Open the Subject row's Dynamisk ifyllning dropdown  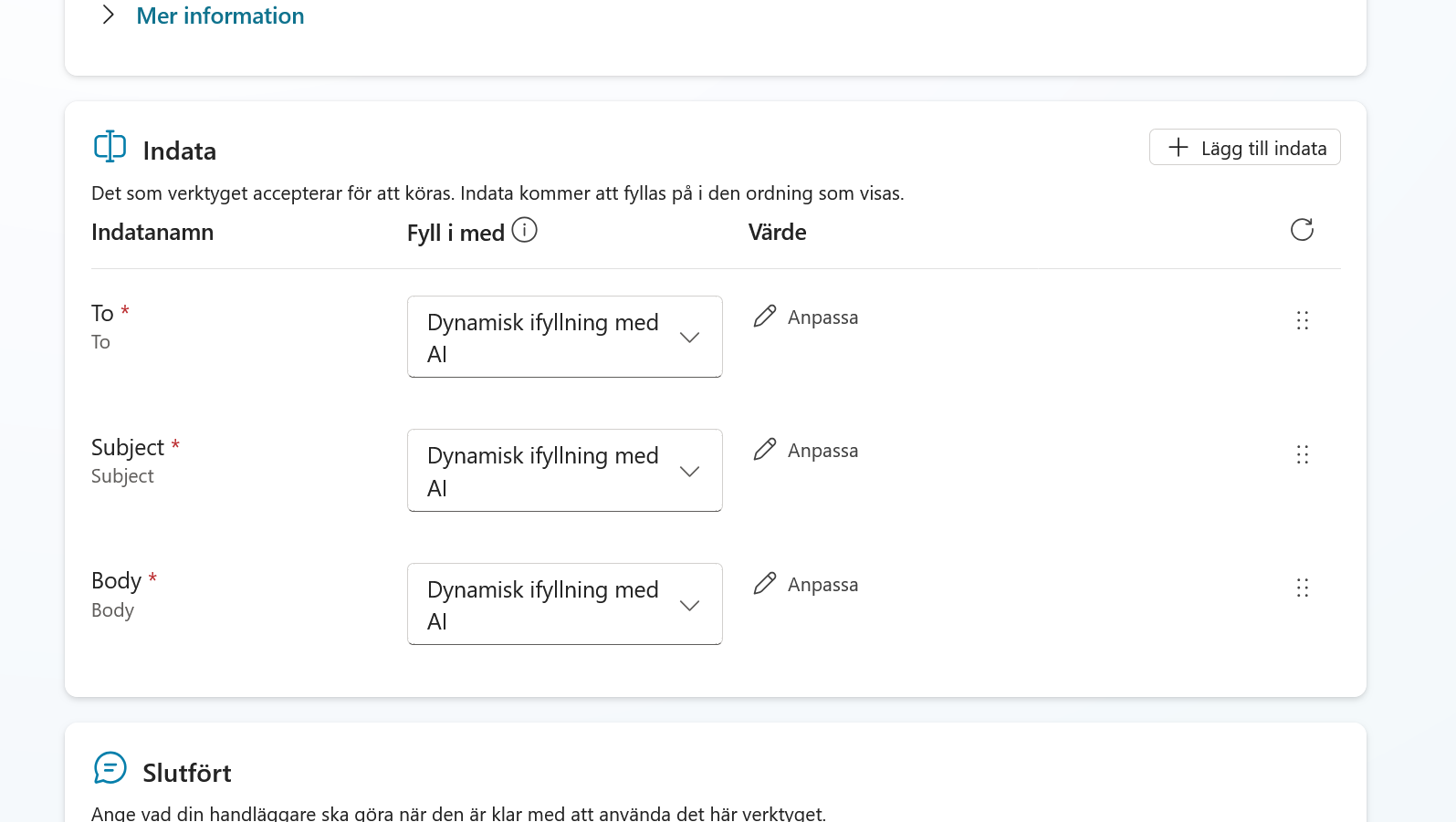(x=565, y=471)
